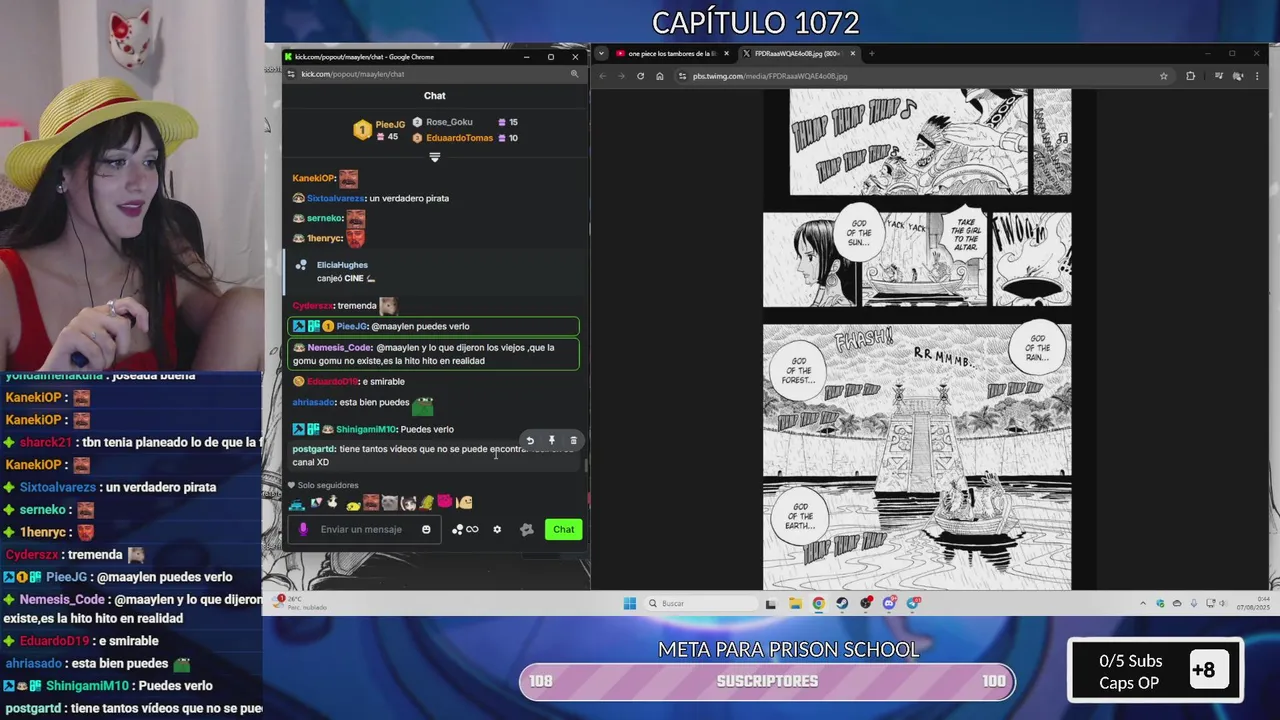
Task: Open PieeJG top gifter profile in leaderboard
Action: [x=389, y=125]
